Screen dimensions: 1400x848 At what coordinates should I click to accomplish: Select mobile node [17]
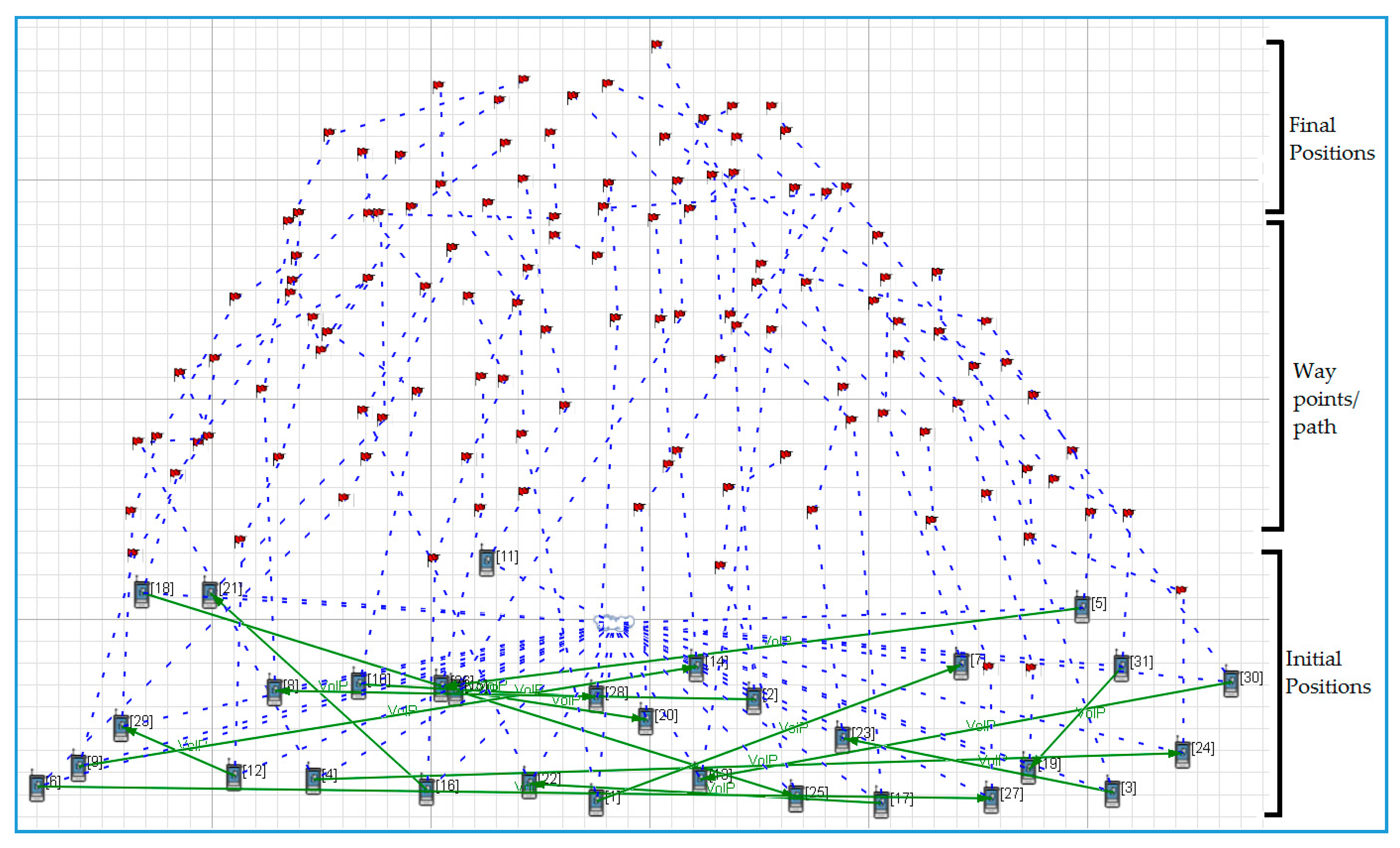click(x=881, y=804)
